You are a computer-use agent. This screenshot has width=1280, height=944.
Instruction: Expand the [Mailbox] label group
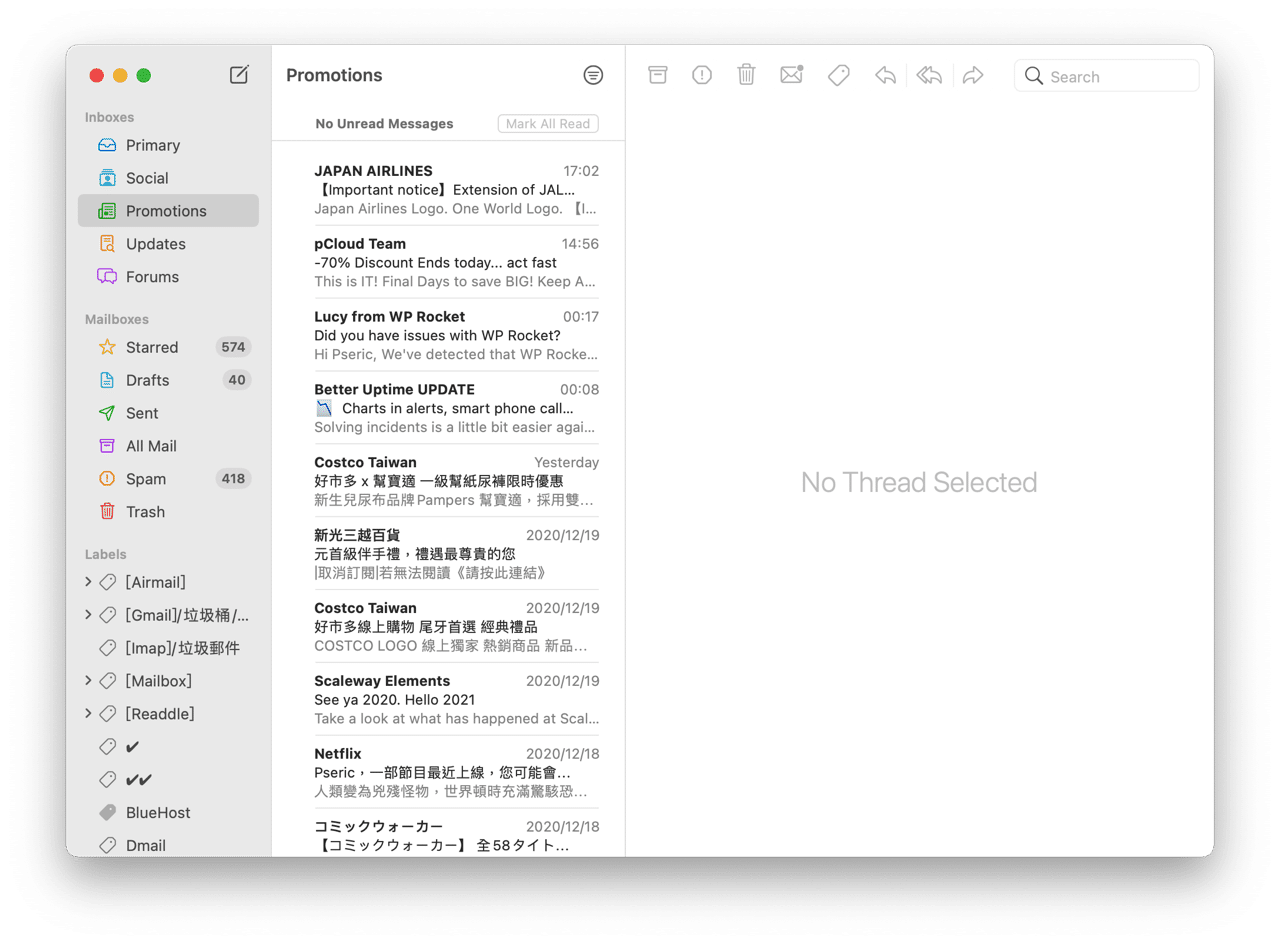(x=88, y=681)
